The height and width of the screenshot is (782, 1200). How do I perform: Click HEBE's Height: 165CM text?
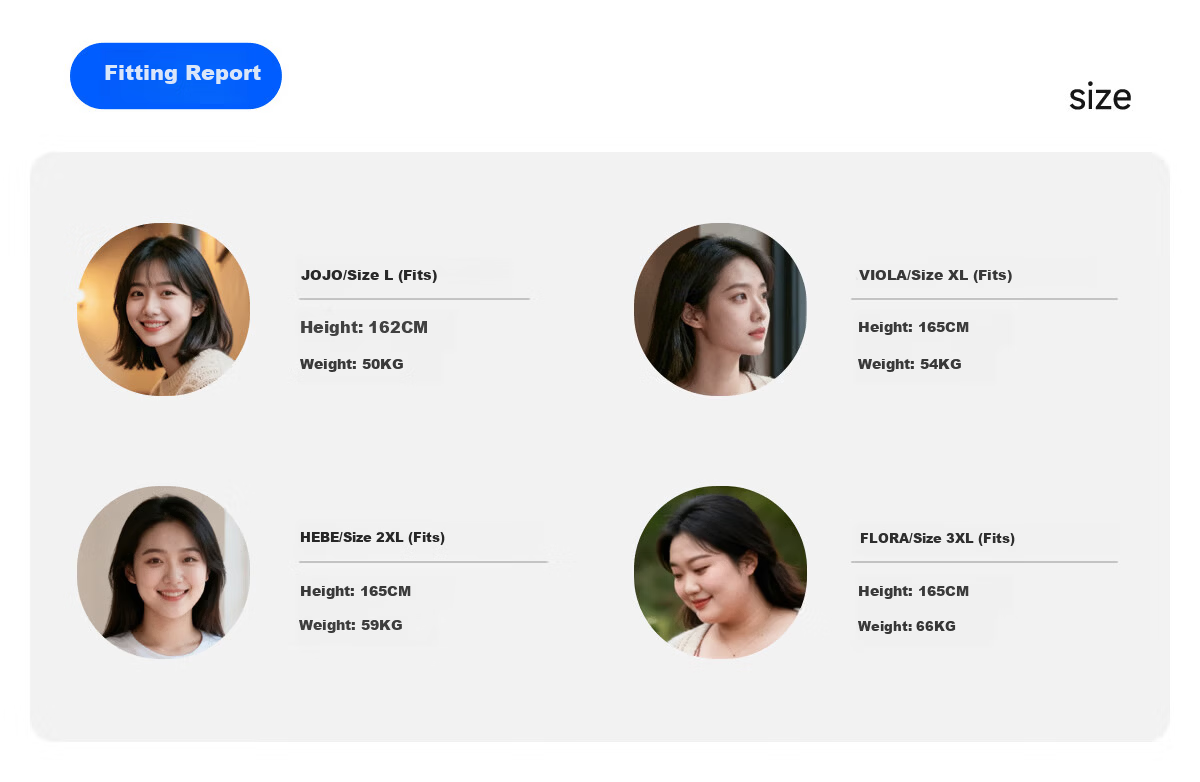355,591
